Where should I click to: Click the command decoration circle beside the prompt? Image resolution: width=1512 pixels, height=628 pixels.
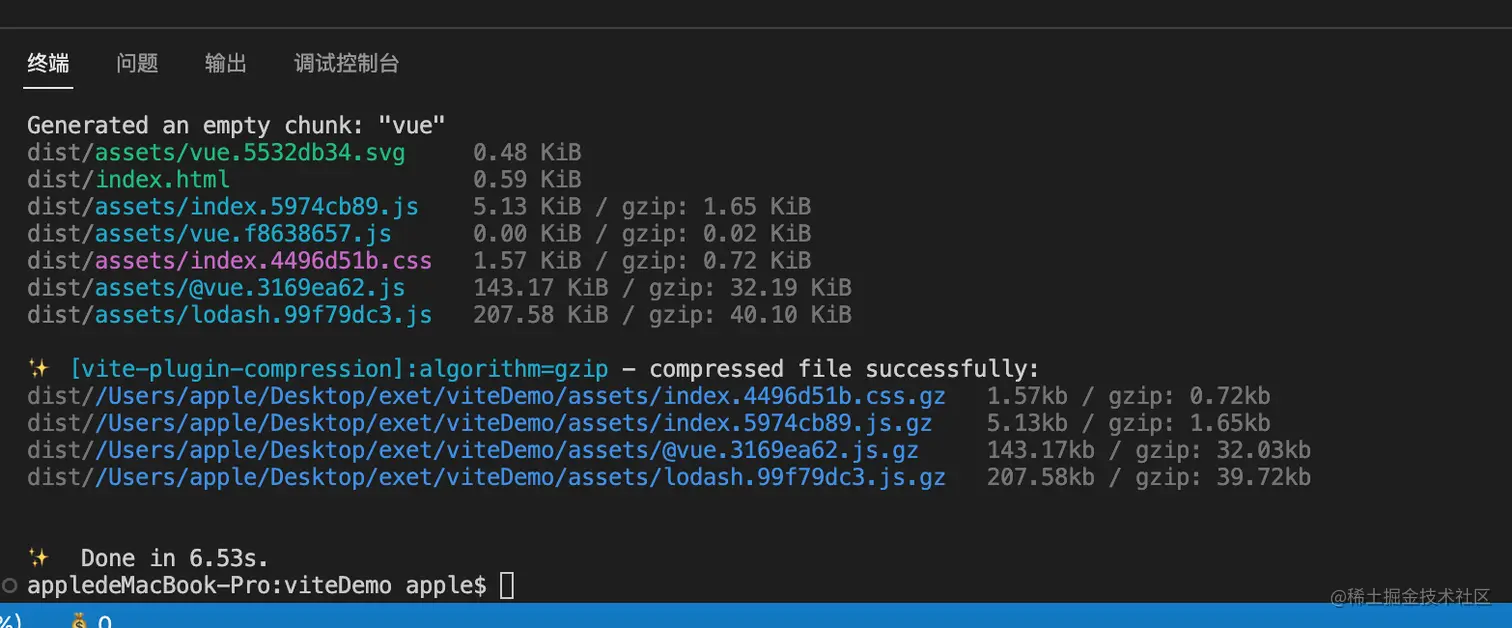(x=9, y=585)
